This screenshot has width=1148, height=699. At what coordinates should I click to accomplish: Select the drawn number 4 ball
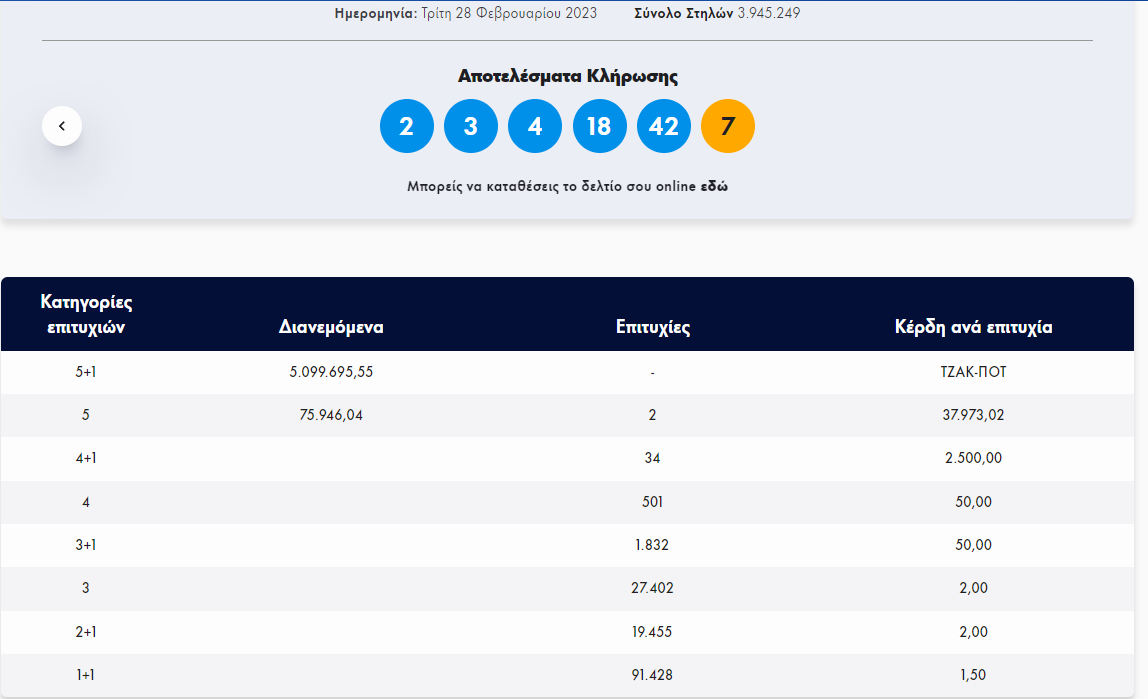(535, 126)
